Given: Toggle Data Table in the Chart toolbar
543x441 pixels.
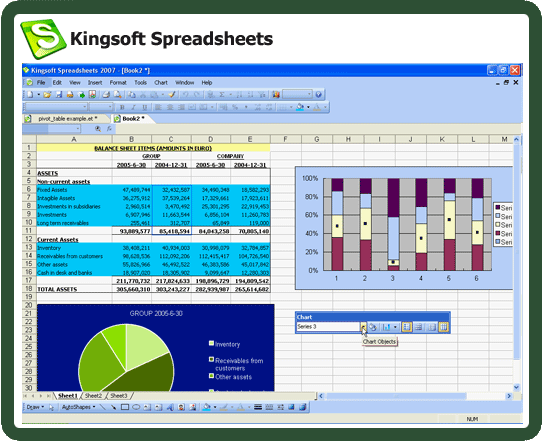Looking at the screenshot, I should tap(419, 327).
